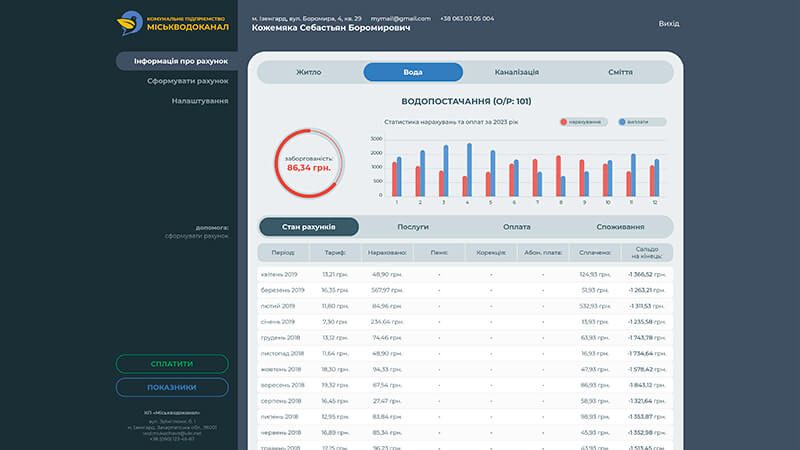Image resolution: width=800 pixels, height=450 pixels.
Task: Select the 'квітень 2019' table row
Action: point(465,273)
